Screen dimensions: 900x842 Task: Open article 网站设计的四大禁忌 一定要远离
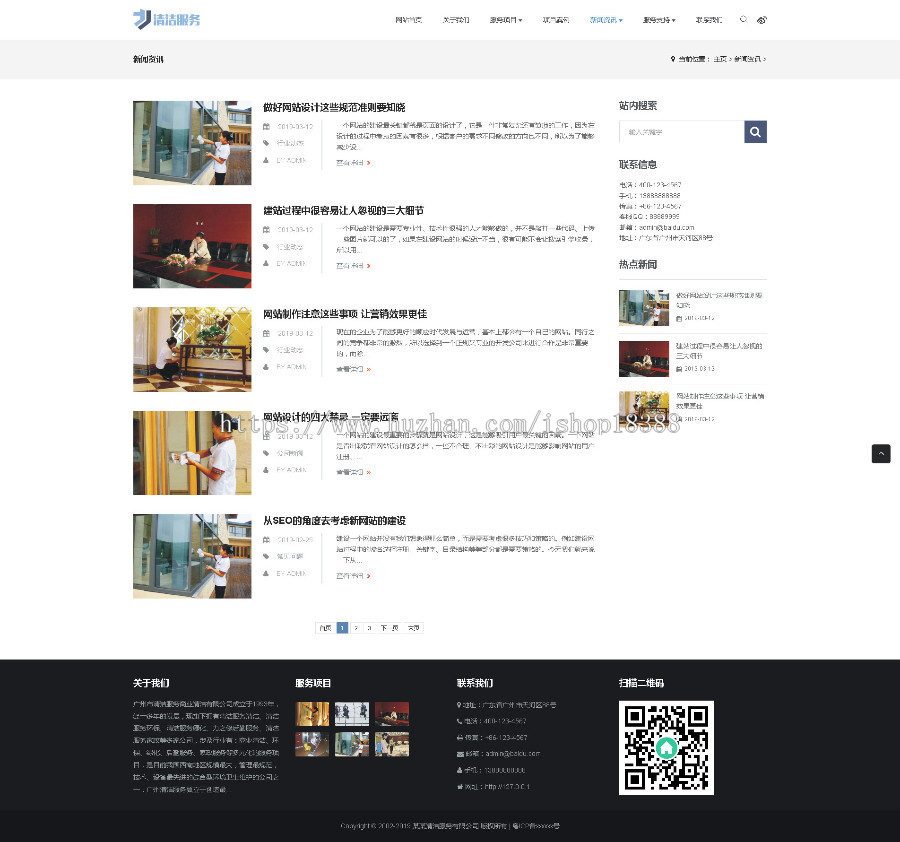tap(331, 417)
